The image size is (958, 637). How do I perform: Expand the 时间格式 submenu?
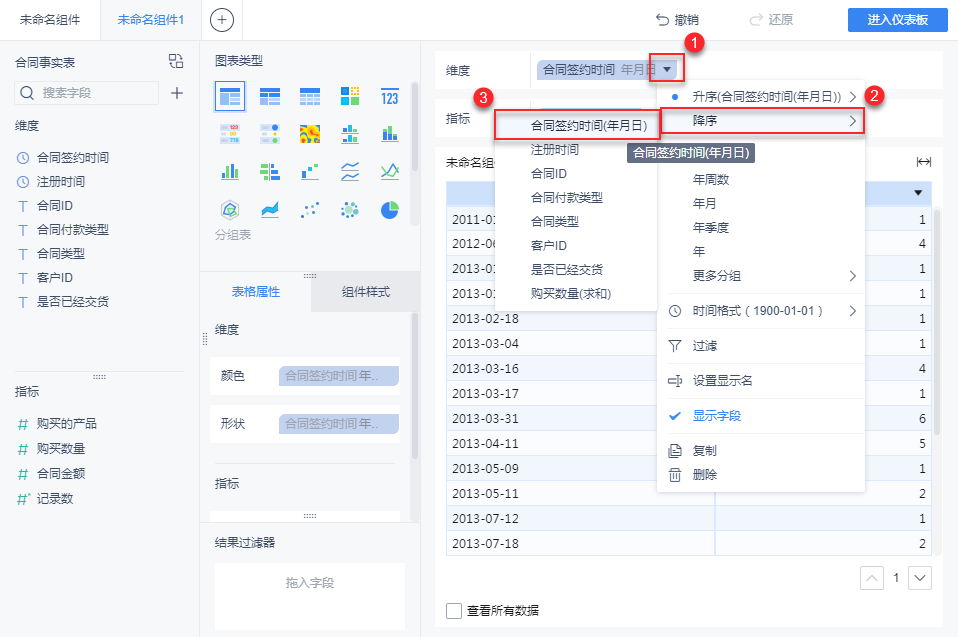[761, 311]
